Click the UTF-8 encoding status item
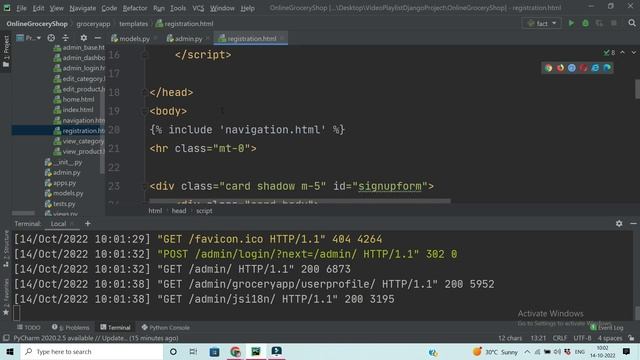 tap(582, 338)
